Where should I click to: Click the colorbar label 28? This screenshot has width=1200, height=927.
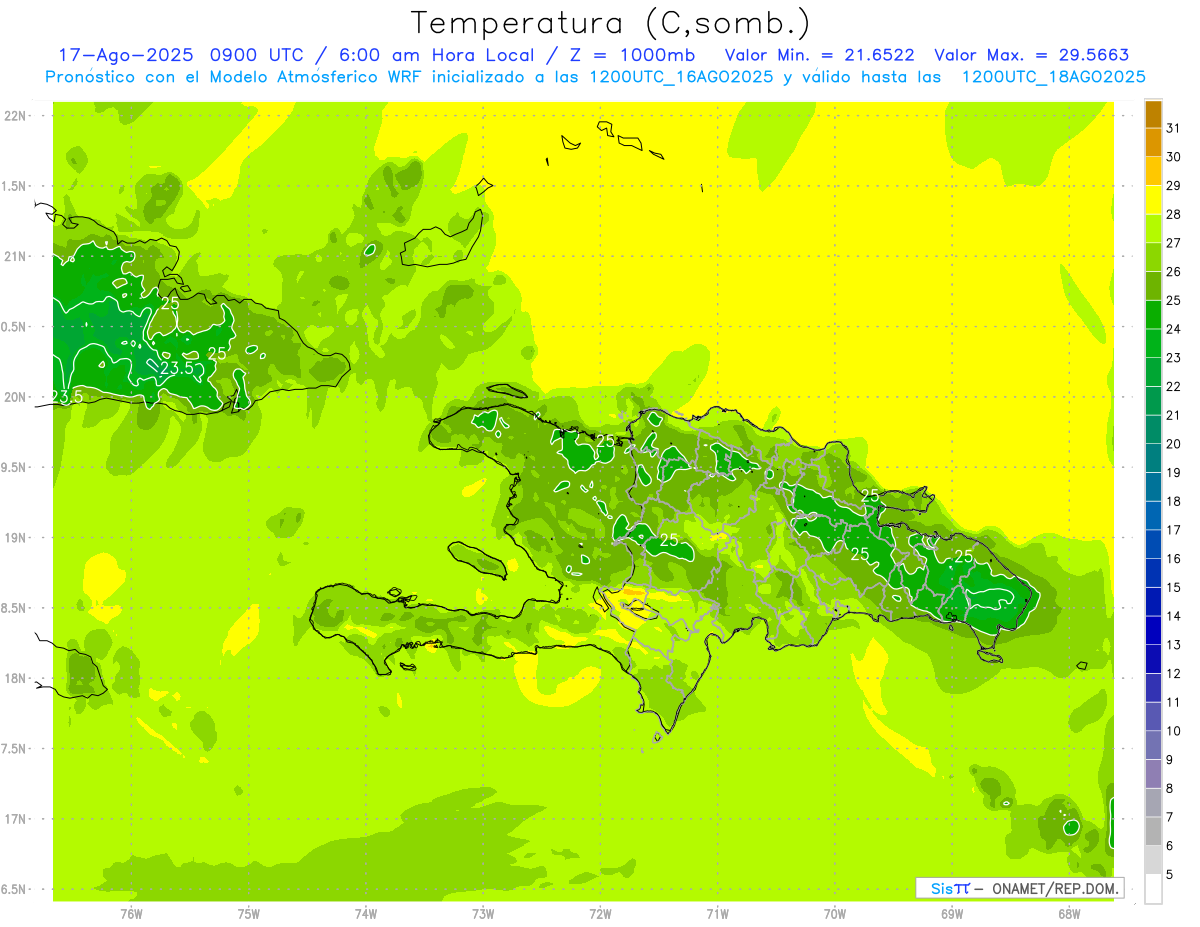(1173, 214)
